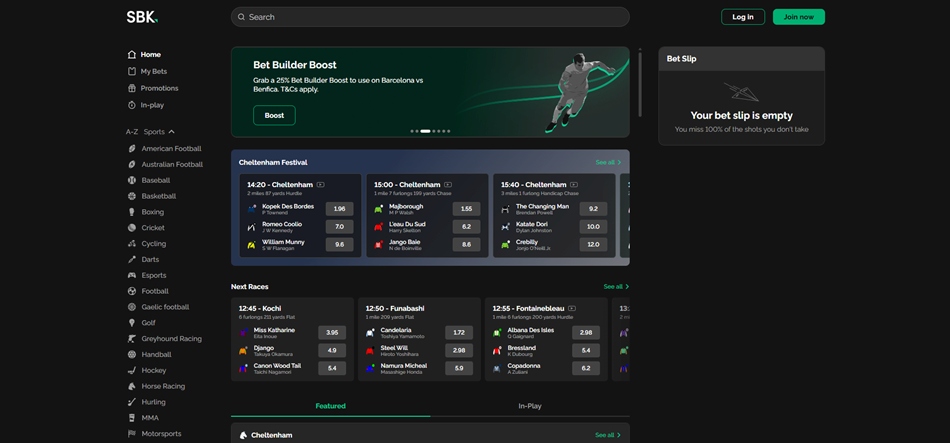Image resolution: width=950 pixels, height=443 pixels.
Task: Click the Gaelic football icon
Action: pos(131,307)
